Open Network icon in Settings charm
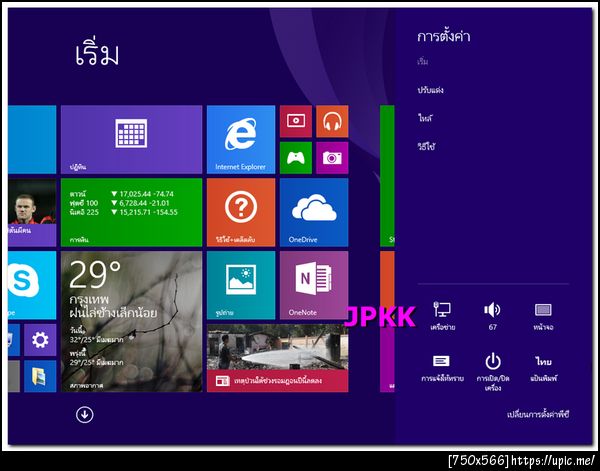Screen dimensions: 600x471 tap(442, 316)
